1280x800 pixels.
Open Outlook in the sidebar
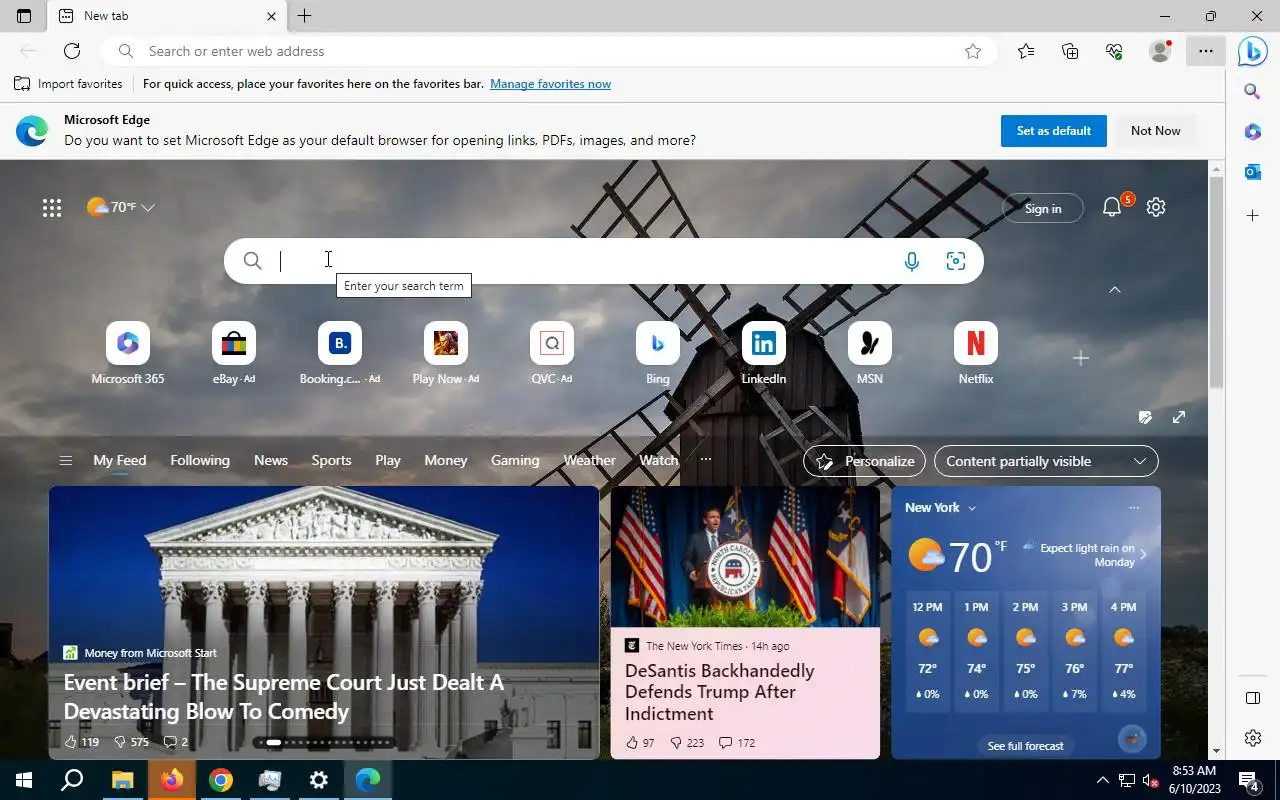pyautogui.click(x=1252, y=172)
